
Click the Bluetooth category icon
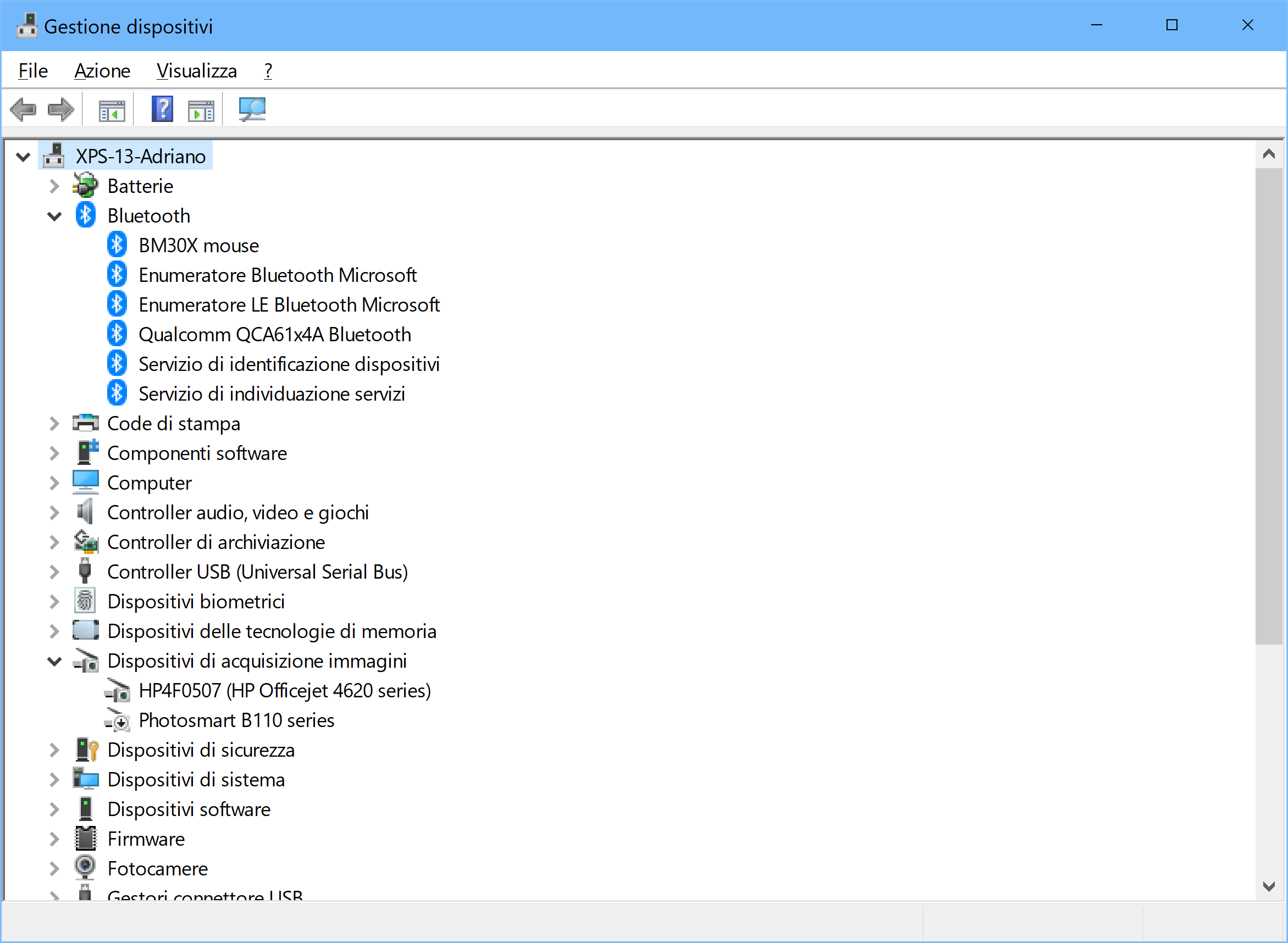tap(86, 216)
